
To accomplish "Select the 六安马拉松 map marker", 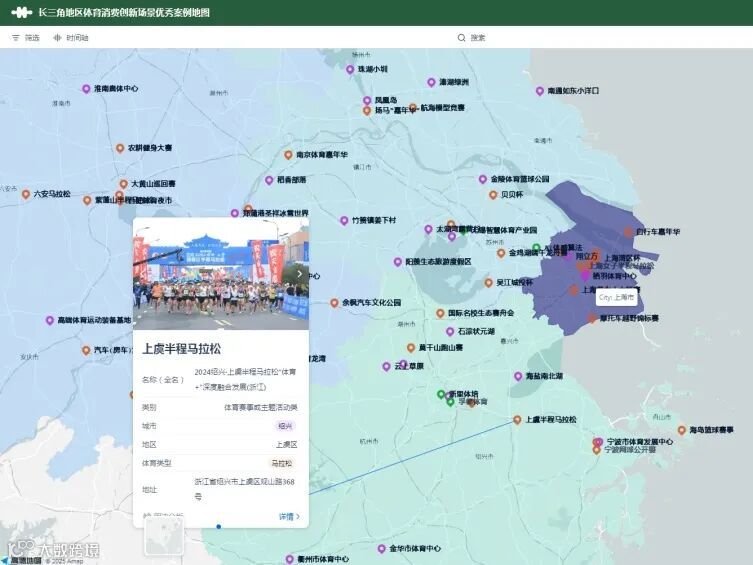I will 26,194.
